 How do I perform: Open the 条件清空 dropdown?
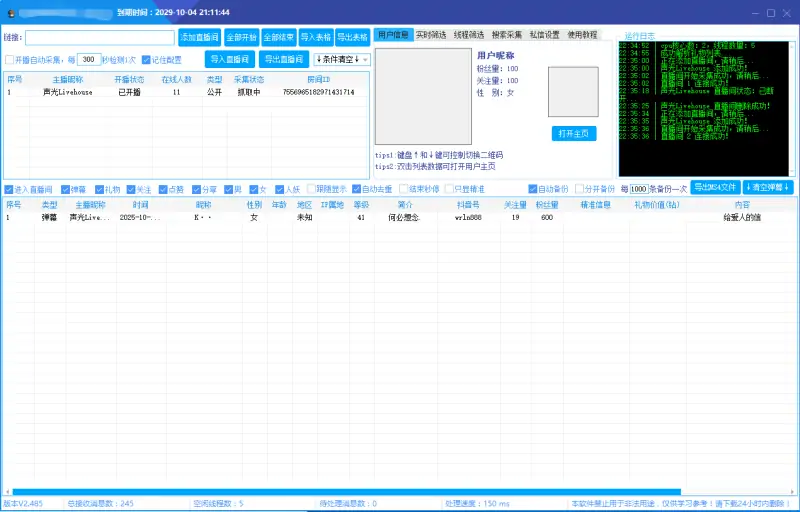click(x=341, y=60)
